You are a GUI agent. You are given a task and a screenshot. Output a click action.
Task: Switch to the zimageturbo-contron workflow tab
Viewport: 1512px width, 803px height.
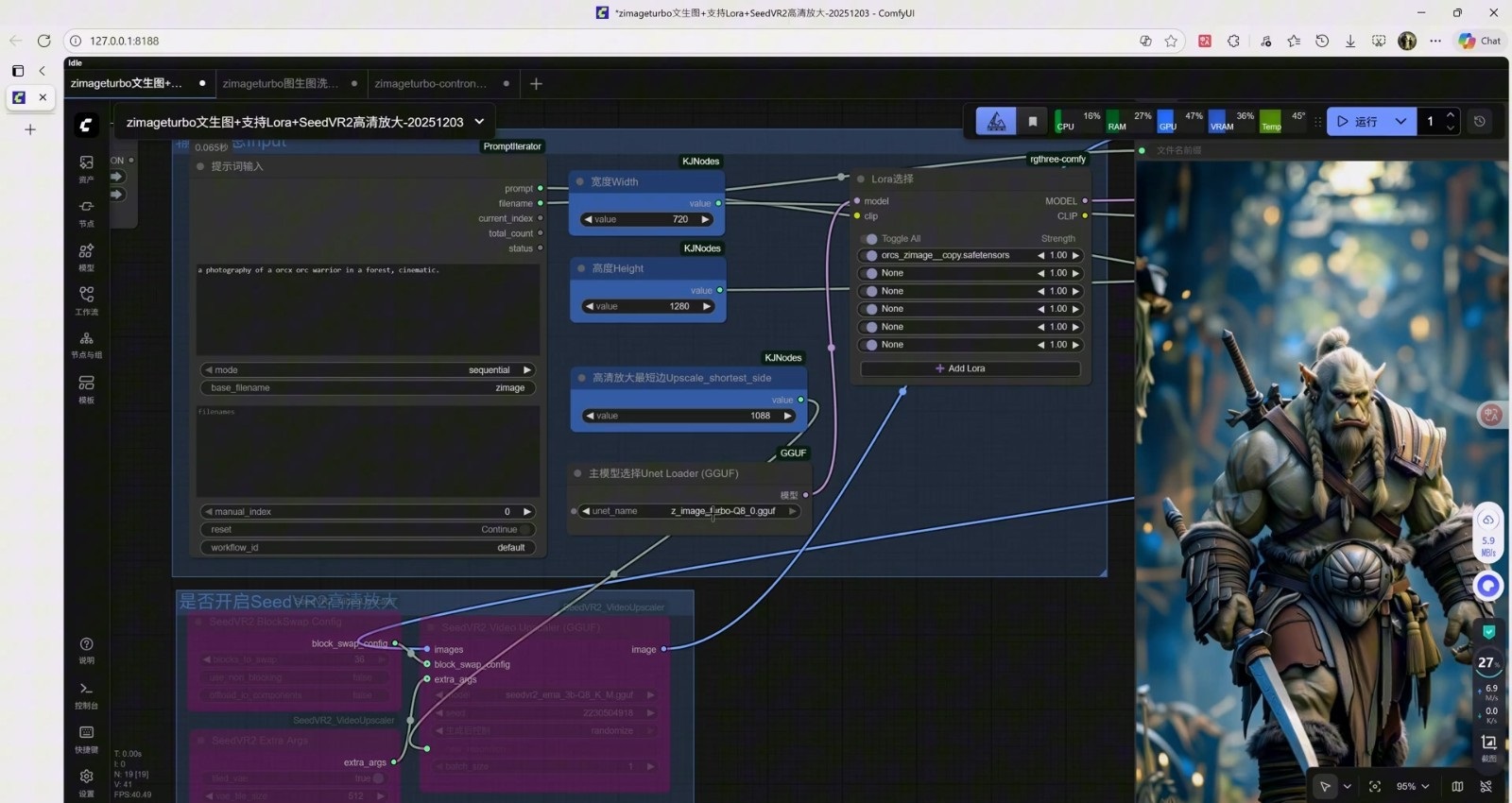431,83
